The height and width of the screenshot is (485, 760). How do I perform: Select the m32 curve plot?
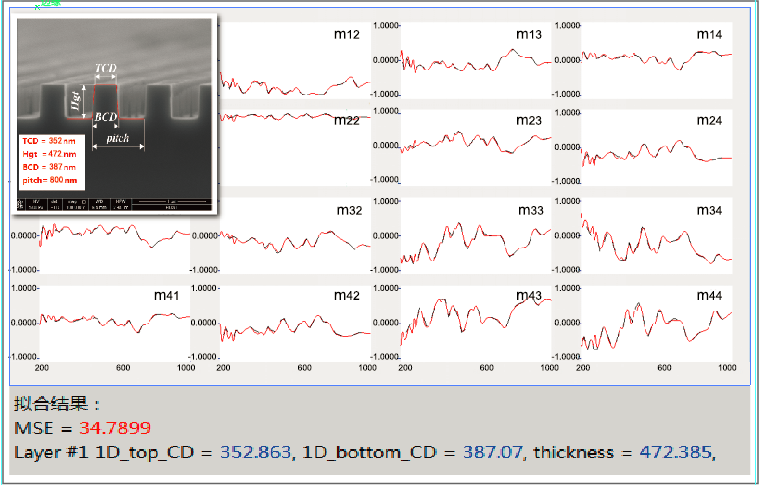point(295,236)
